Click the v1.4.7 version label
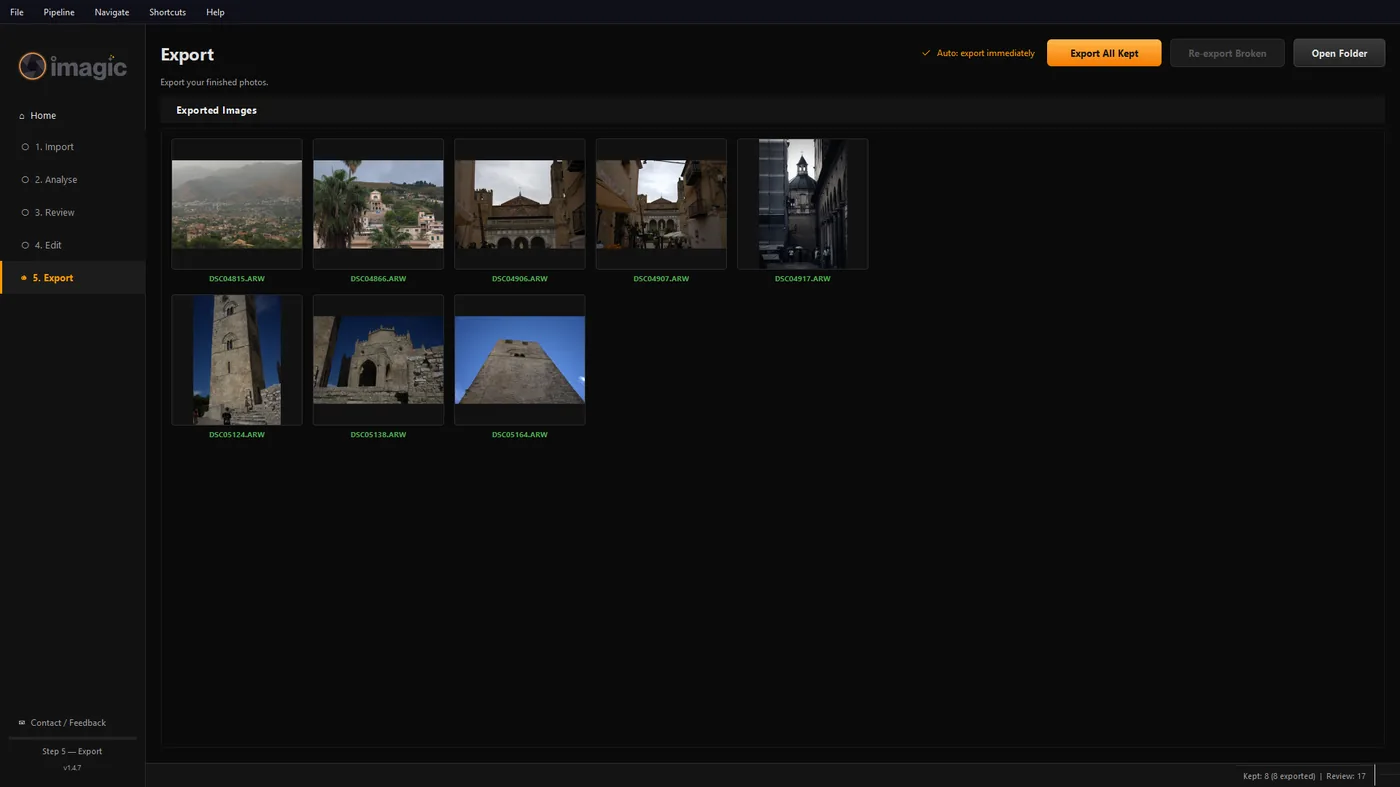 72,768
